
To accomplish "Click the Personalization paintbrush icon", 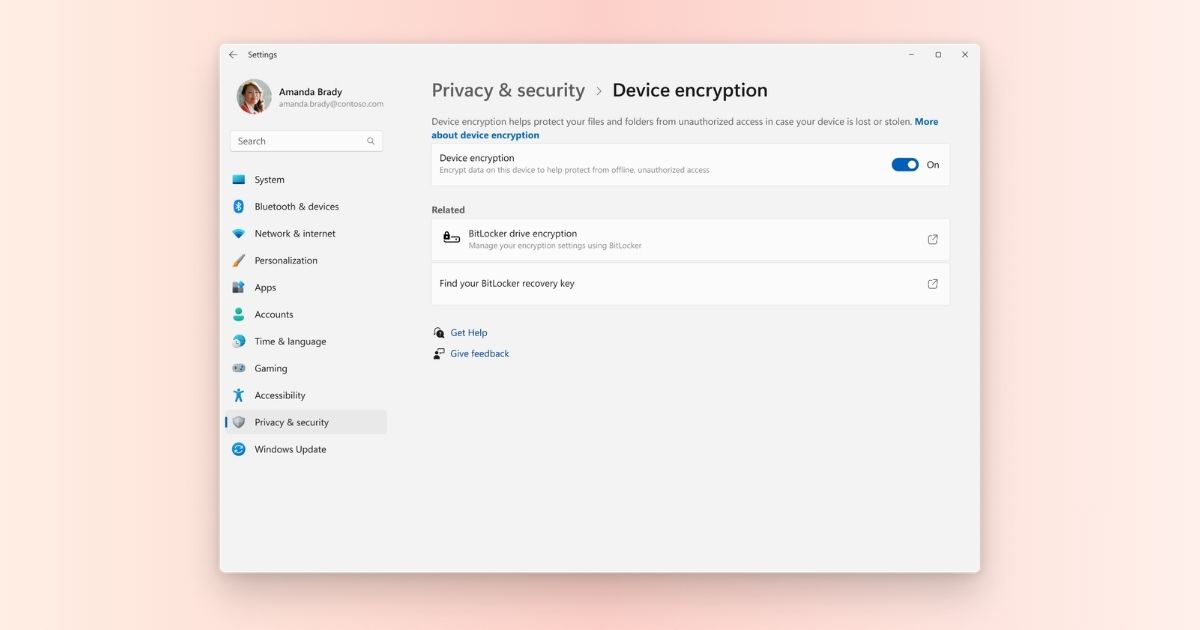I will click(x=239, y=261).
